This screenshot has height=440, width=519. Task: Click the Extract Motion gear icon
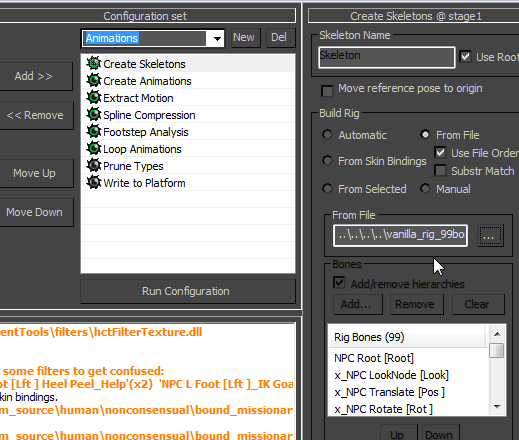click(94, 97)
